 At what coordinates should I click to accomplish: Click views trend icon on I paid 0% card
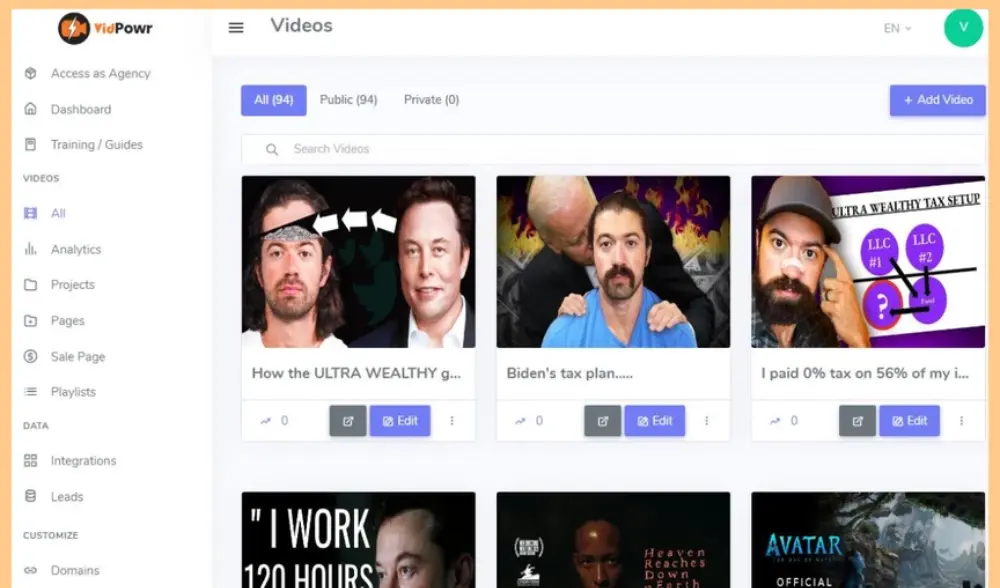pos(775,421)
